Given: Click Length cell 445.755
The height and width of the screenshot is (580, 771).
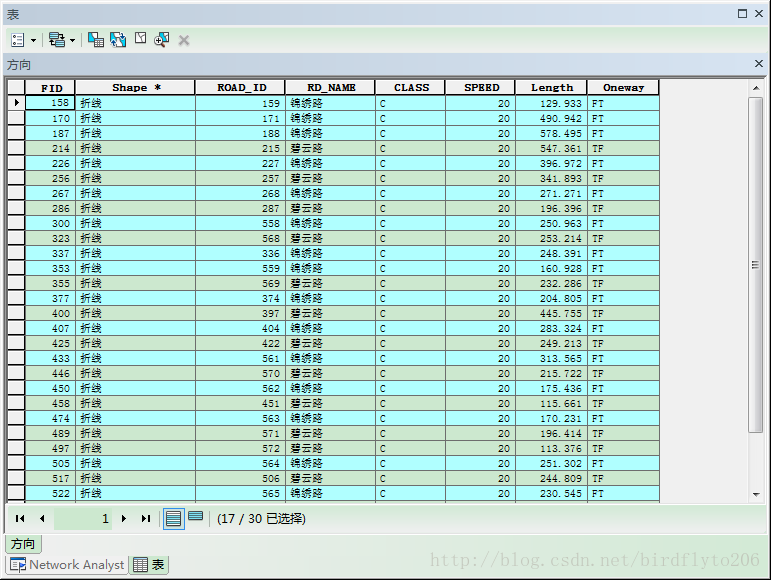Looking at the screenshot, I should click(551, 313).
